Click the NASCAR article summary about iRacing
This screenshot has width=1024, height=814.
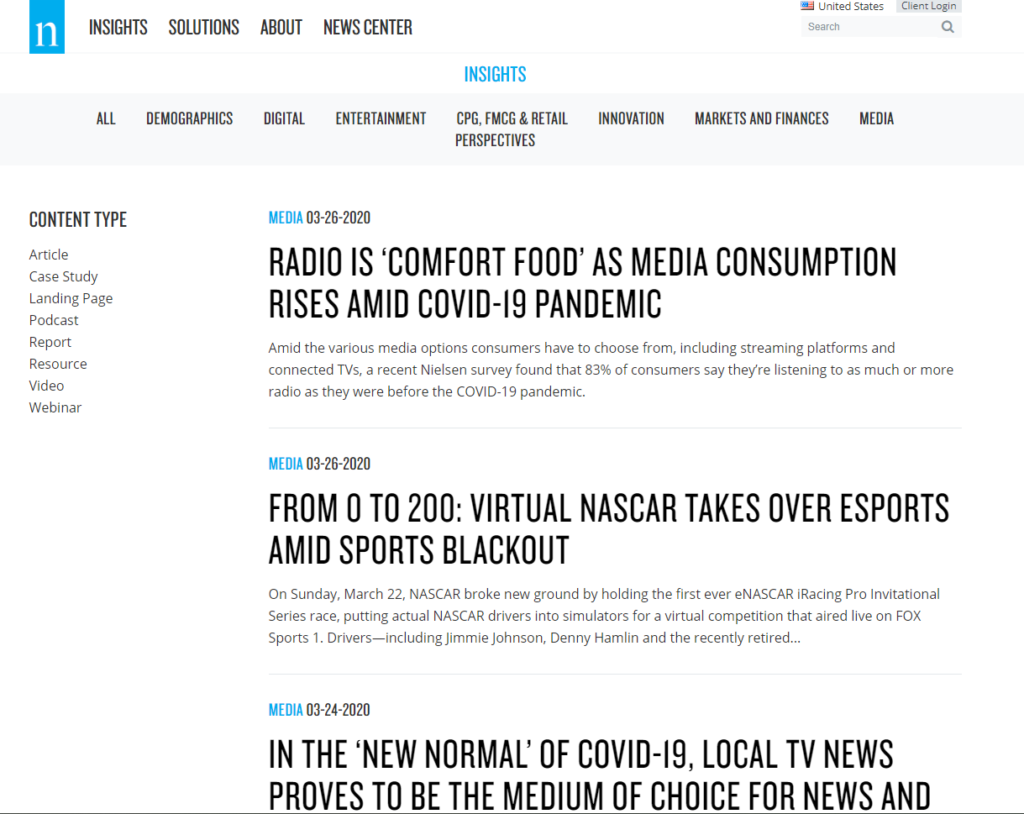604,616
